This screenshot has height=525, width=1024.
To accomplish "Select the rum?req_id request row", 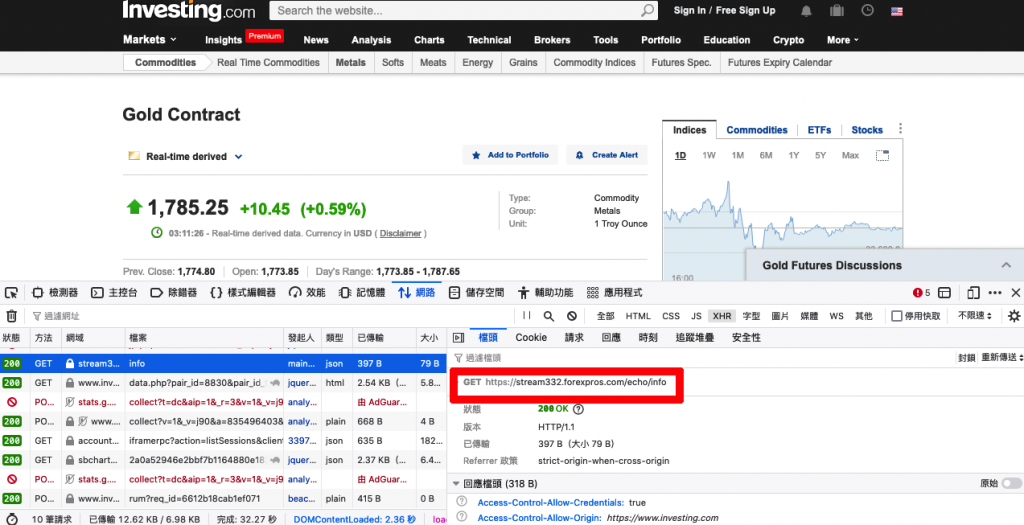I will click(x=224, y=498).
